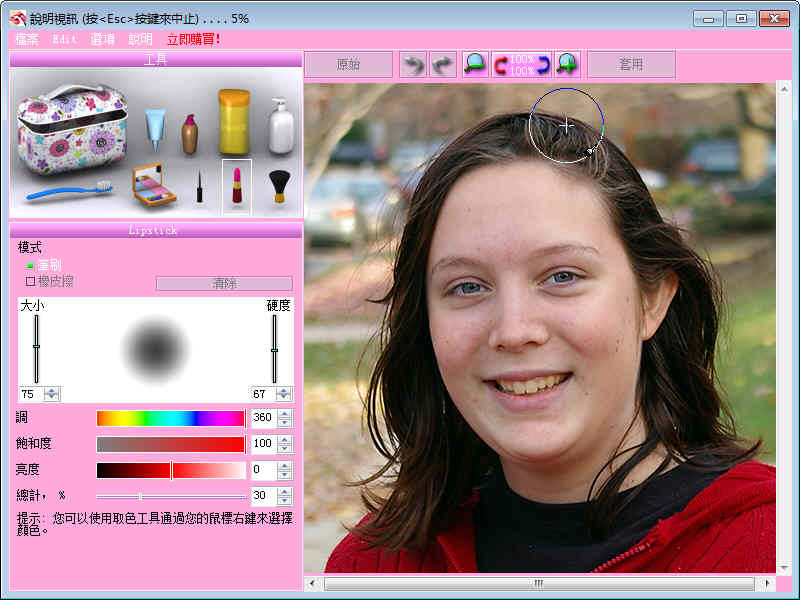Click the Lipstick panel header
The height and width of the screenshot is (600, 800).
tap(156, 230)
